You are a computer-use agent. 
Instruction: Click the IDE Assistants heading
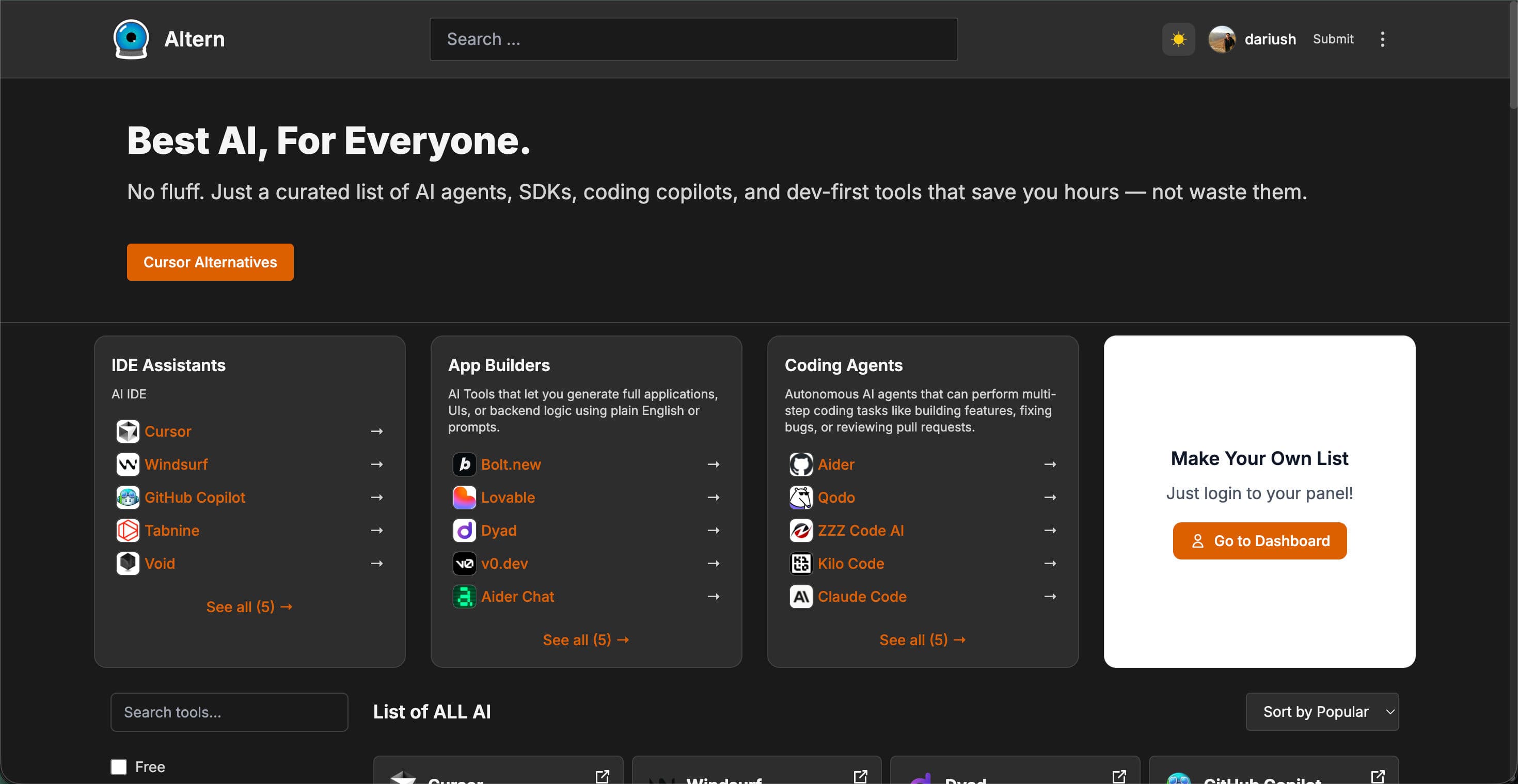(168, 365)
